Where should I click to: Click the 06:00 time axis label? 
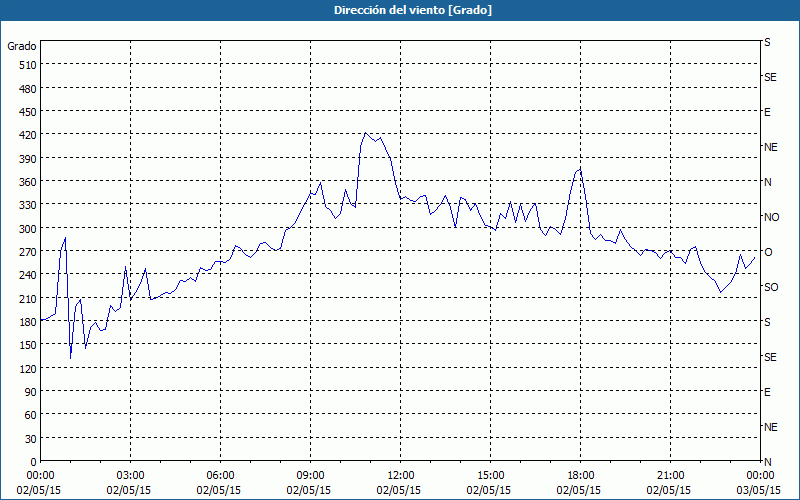220,476
